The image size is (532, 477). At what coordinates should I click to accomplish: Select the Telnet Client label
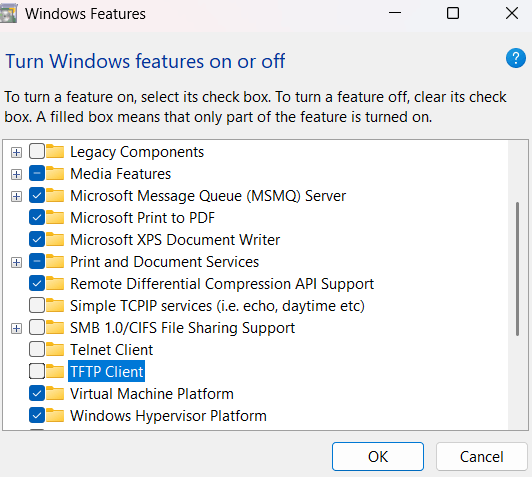pos(112,350)
